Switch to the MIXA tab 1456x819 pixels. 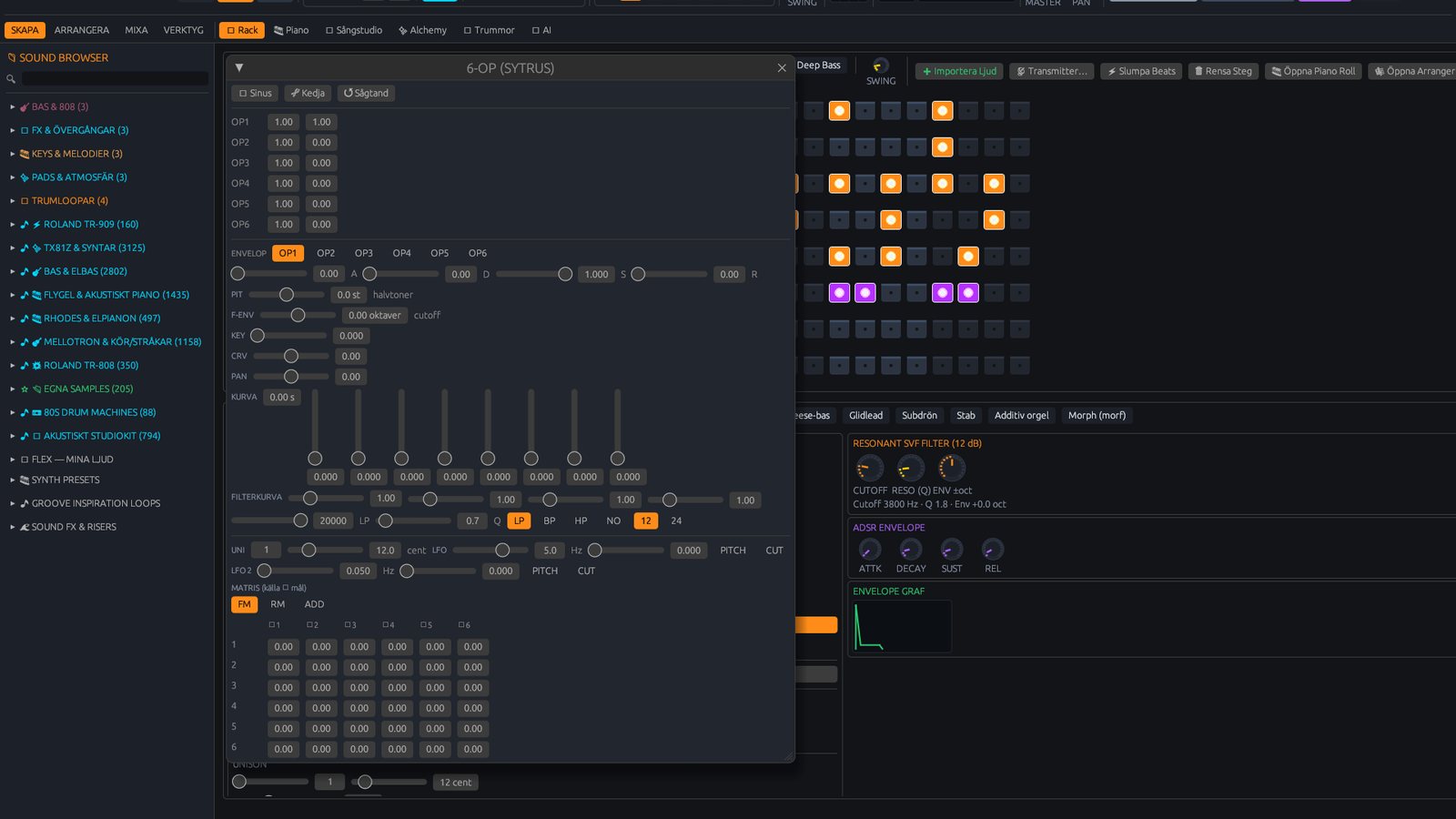point(136,30)
